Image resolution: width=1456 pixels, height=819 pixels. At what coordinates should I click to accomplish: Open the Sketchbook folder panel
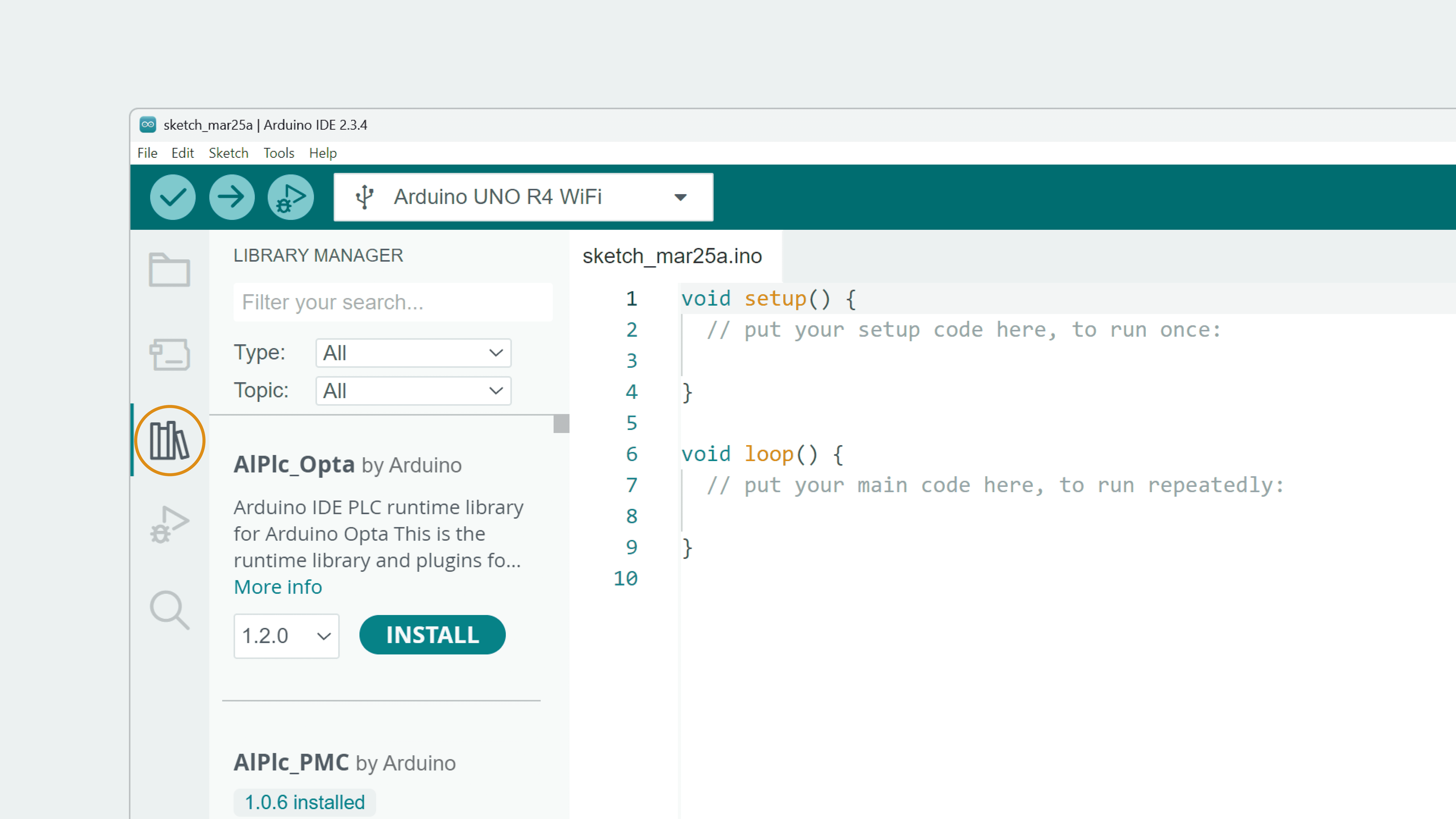(169, 270)
